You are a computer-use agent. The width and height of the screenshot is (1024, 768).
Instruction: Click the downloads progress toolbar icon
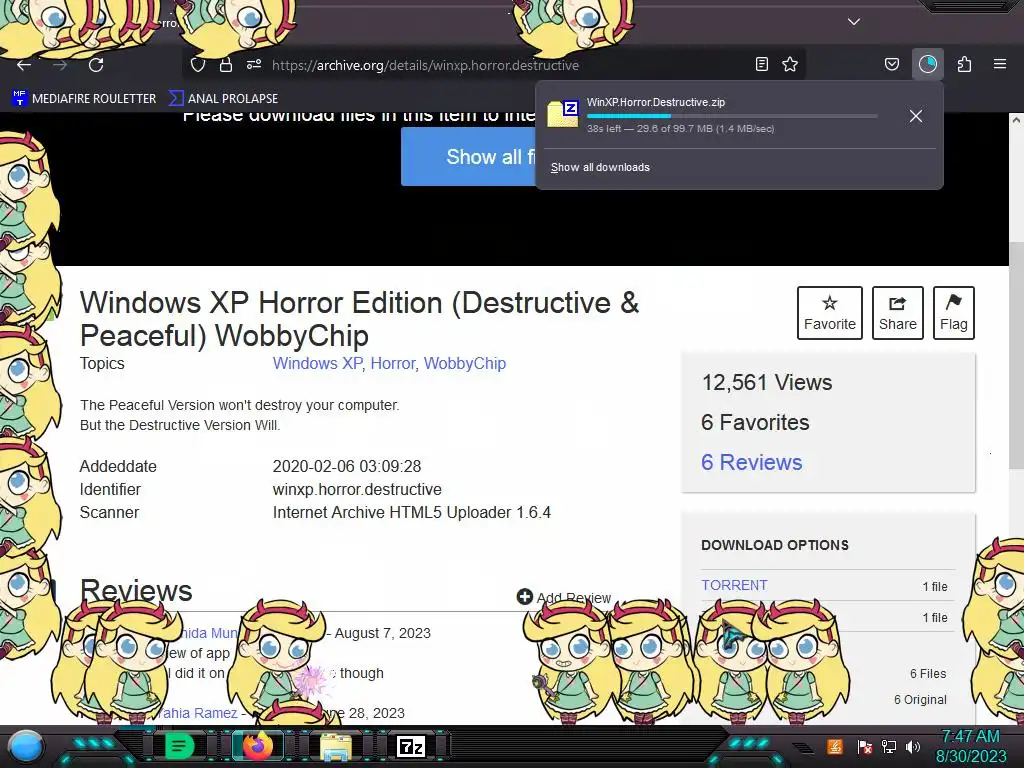[x=928, y=64]
